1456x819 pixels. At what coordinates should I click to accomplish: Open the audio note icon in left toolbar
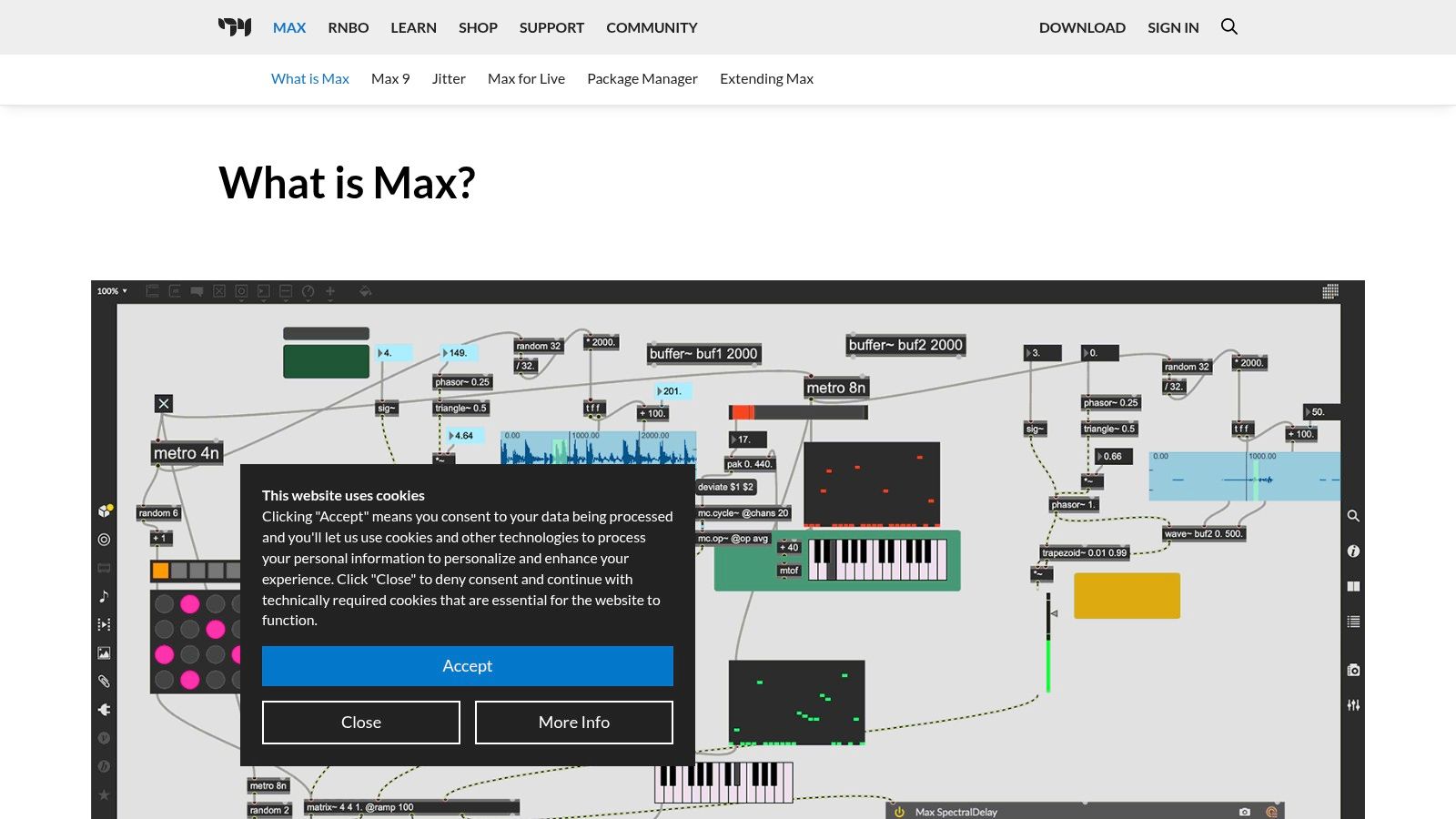(x=104, y=596)
